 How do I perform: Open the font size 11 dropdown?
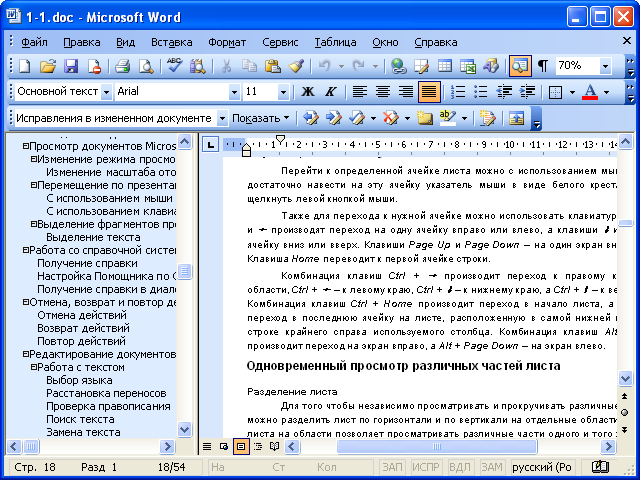click(286, 91)
